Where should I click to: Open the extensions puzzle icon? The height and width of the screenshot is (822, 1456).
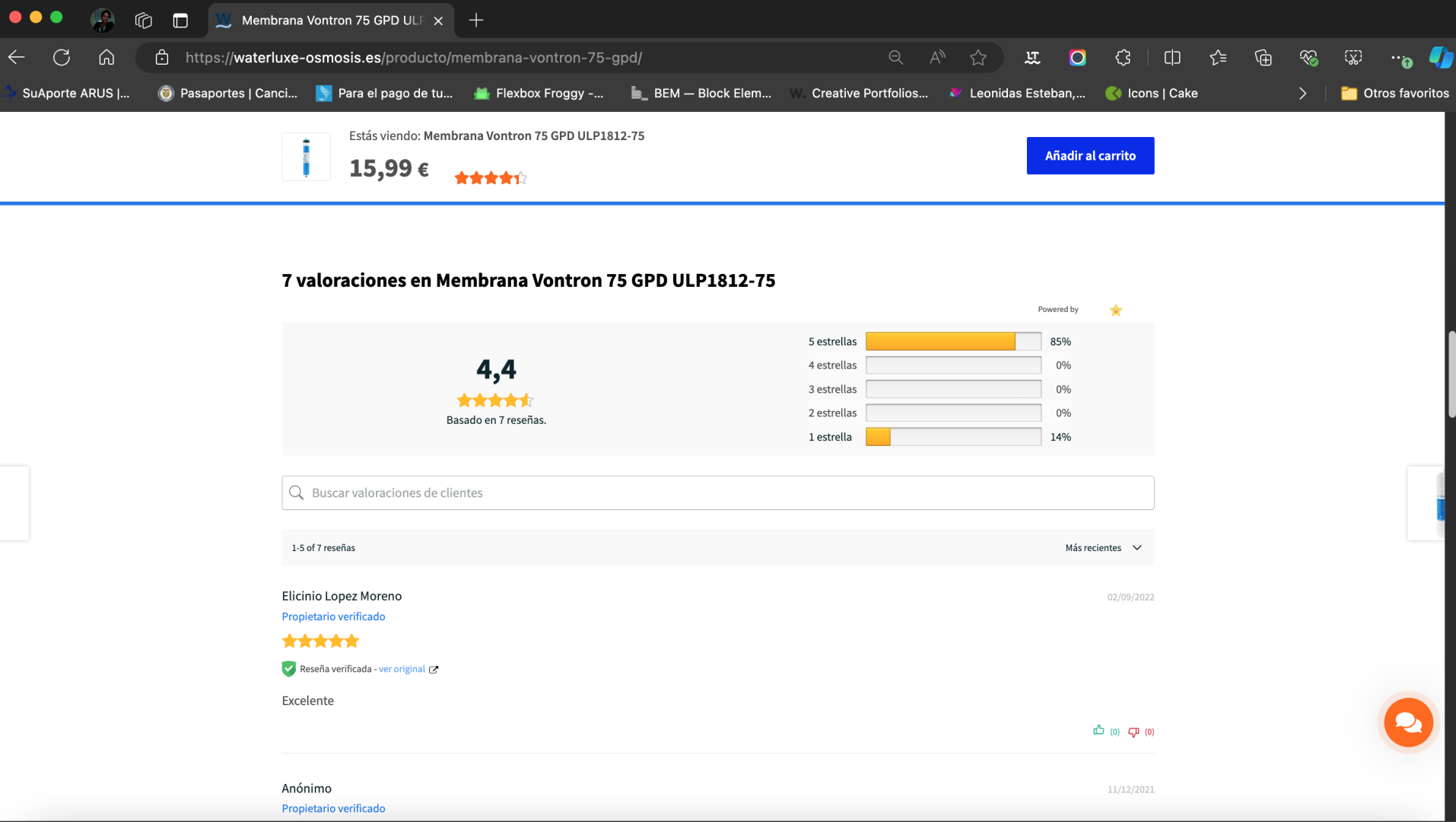point(1123,57)
